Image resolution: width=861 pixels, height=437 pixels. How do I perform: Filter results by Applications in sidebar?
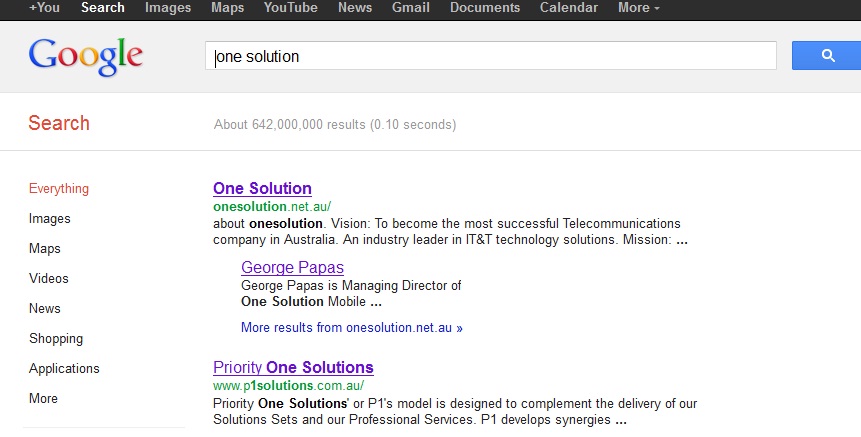point(64,368)
